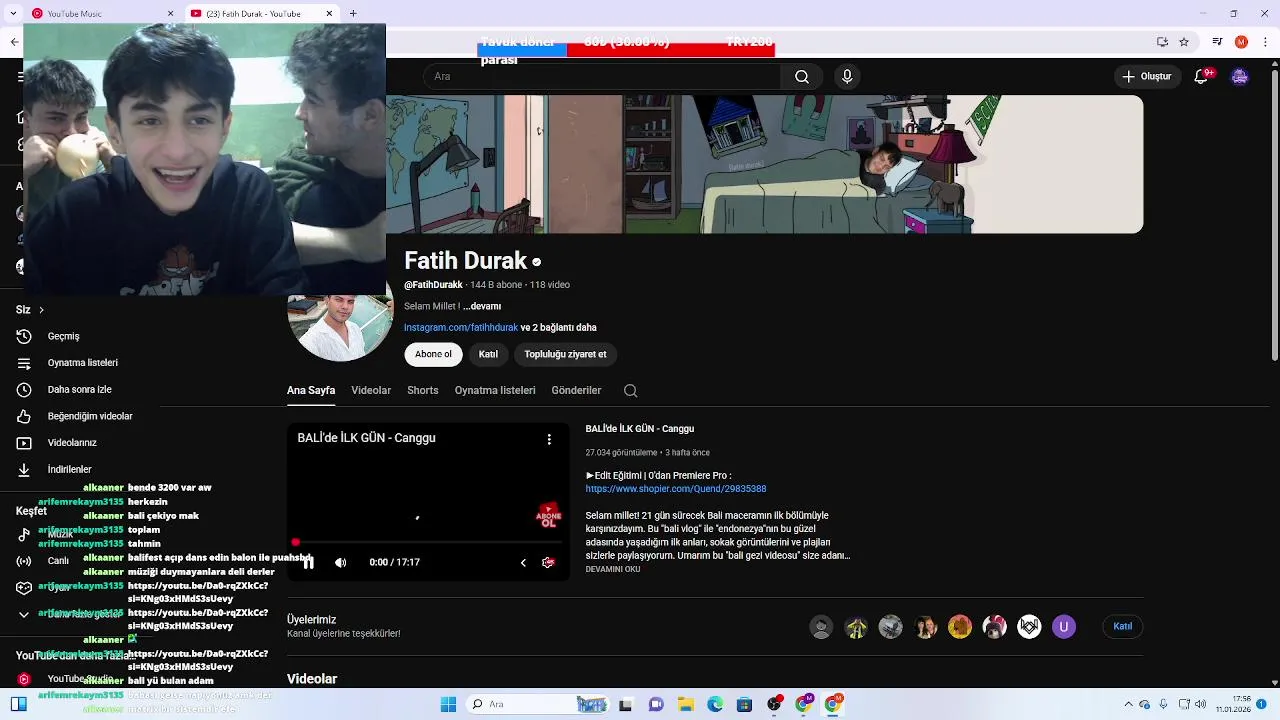The width and height of the screenshot is (1280, 720).
Task: Open Chrome profile M avatar
Action: 1241,42
